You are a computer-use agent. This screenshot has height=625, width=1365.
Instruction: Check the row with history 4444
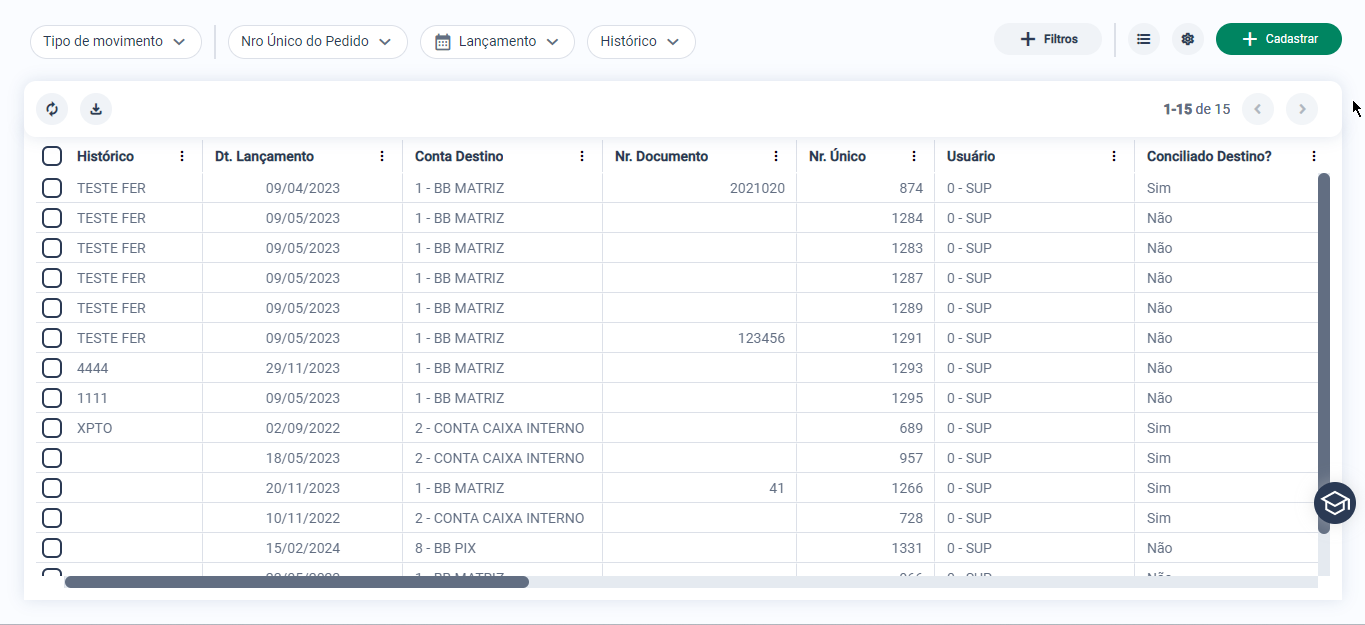point(52,368)
